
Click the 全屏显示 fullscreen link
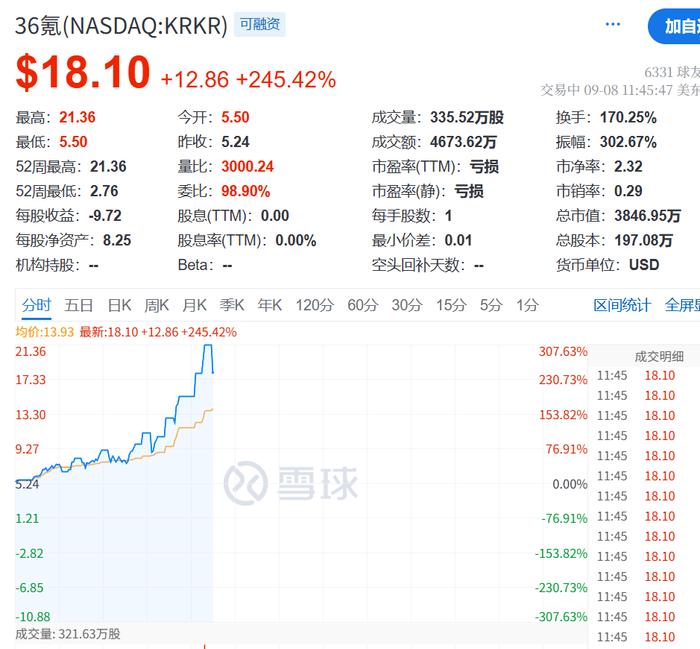coord(682,305)
